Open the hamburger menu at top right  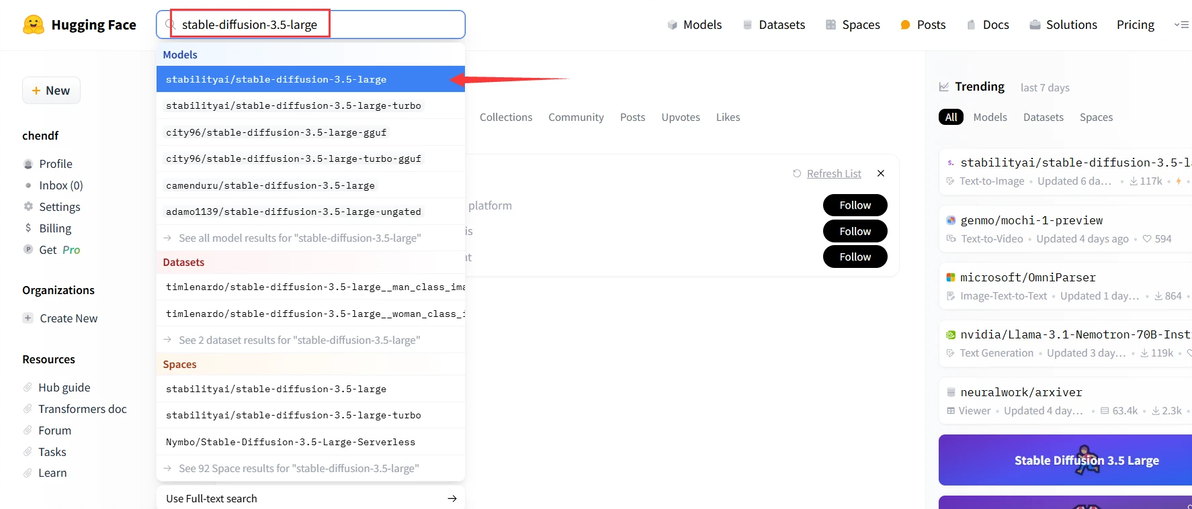click(1180, 25)
